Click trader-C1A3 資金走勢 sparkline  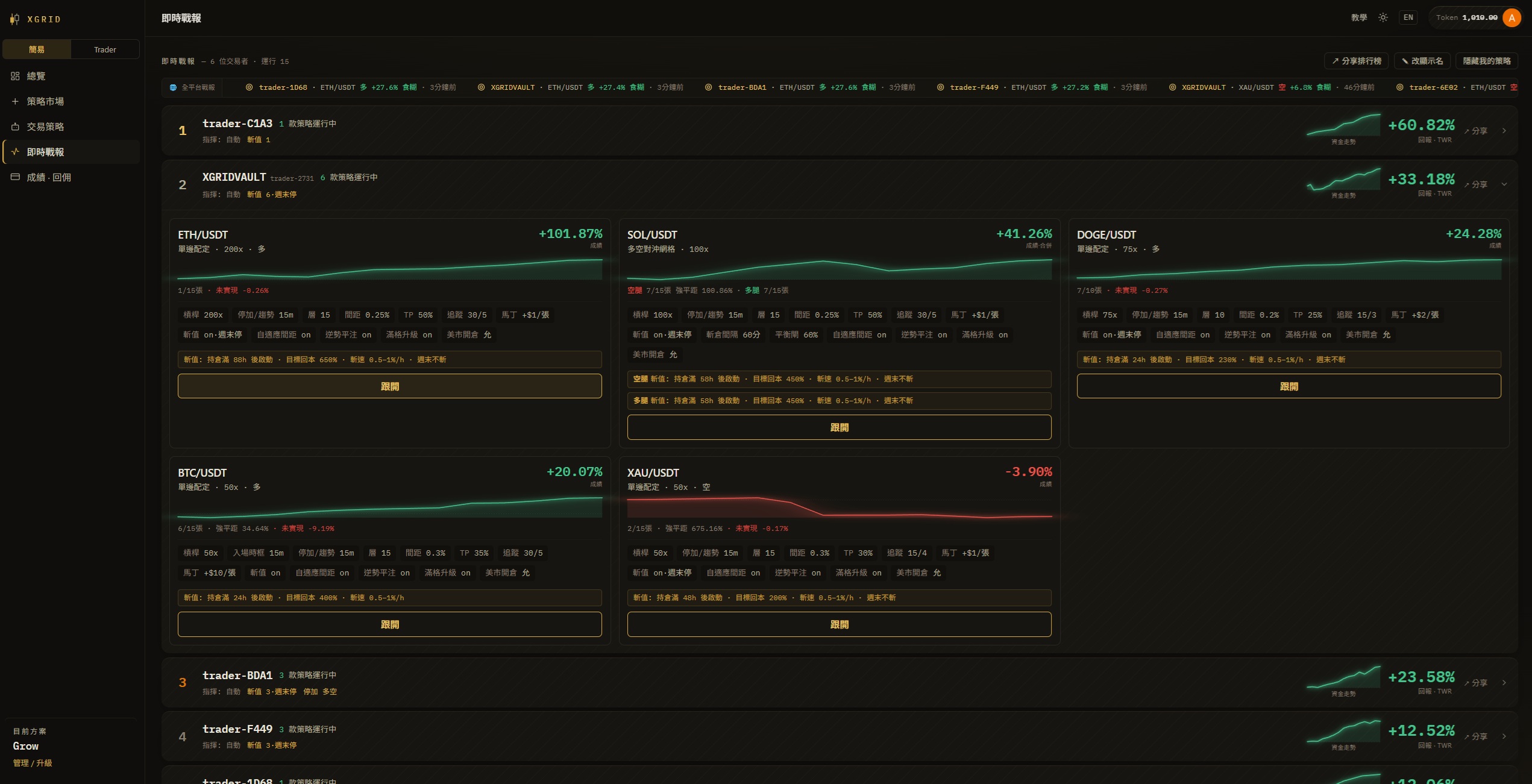[1343, 125]
